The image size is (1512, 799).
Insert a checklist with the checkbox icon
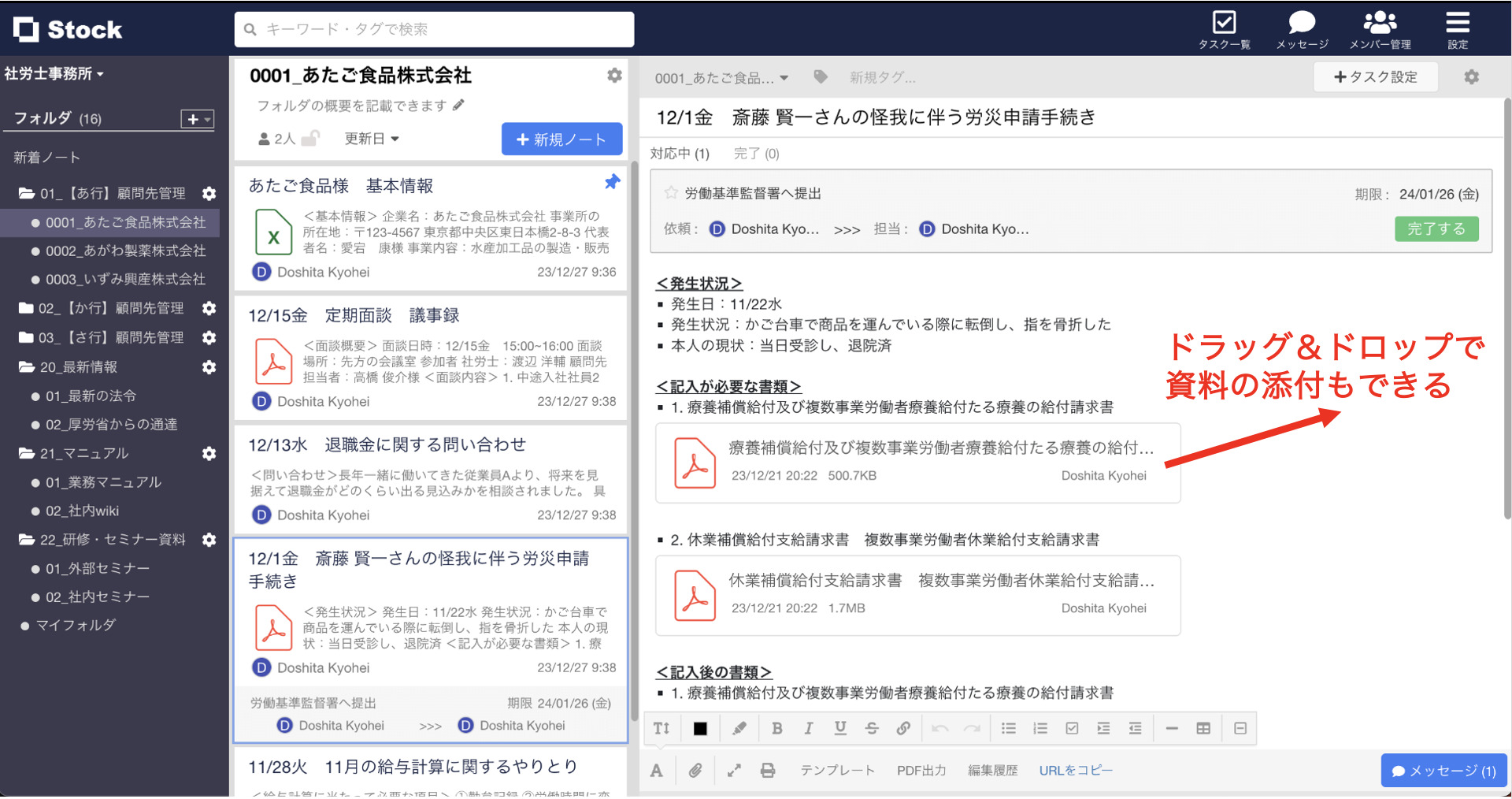point(1072,728)
